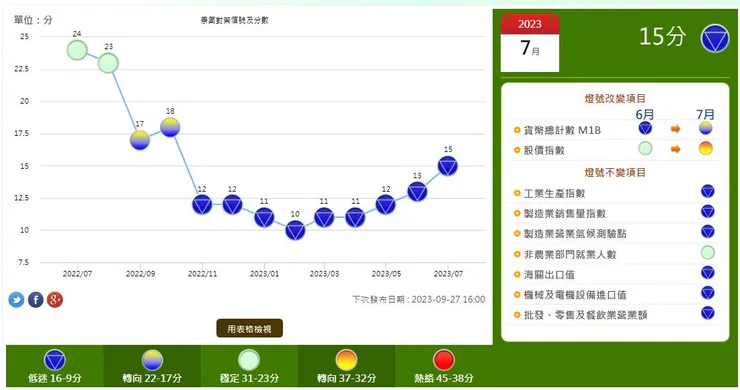Click the data point valued 13
The image size is (740, 390).
(x=417, y=192)
